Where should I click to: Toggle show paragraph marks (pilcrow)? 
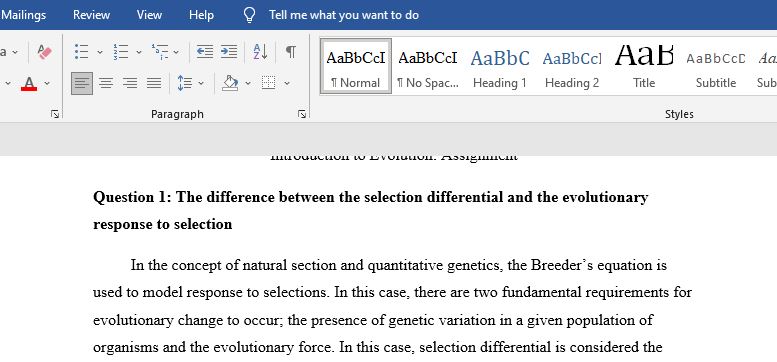pyautogui.click(x=291, y=52)
